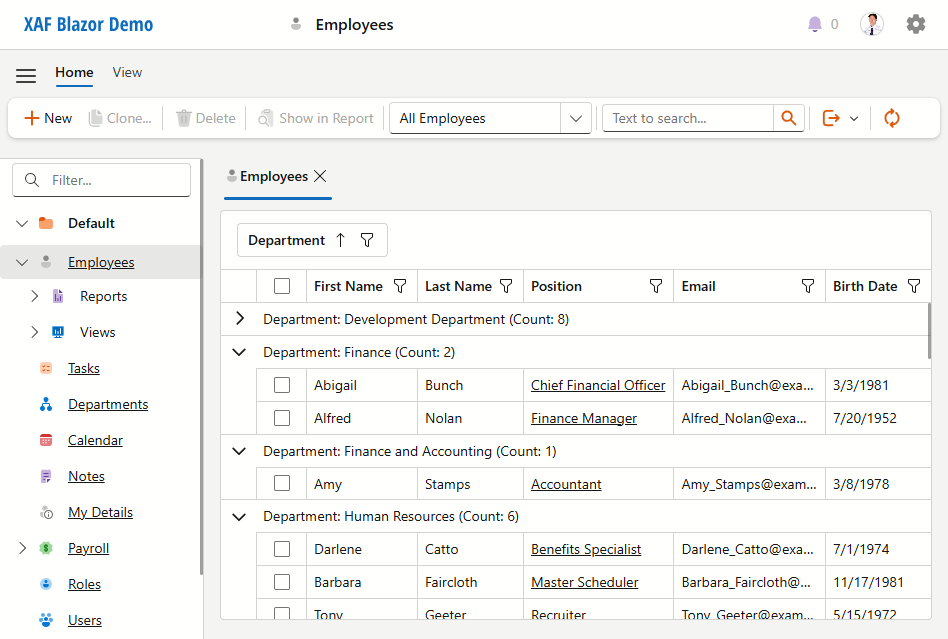Select Abigail_Bunch email cell
This screenshot has height=639, width=948.
coord(748,385)
